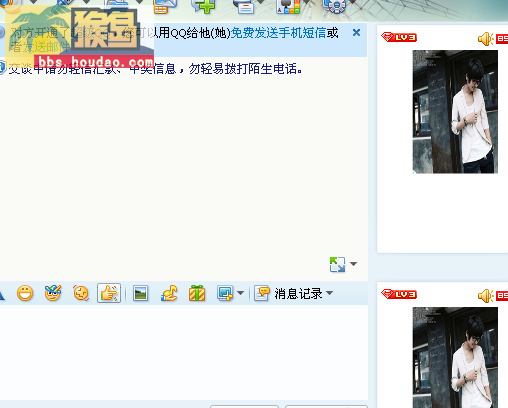
Task: Open the magic emoticon face with paintbrush
Action: tap(53, 293)
